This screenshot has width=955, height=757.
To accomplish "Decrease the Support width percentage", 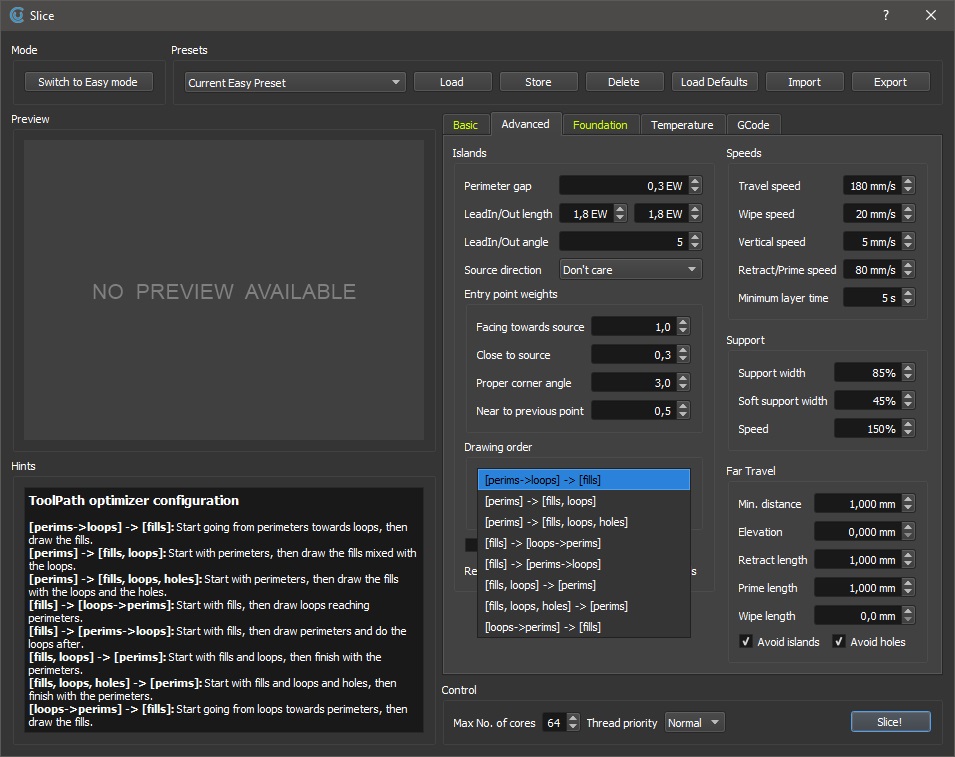I will pos(908,377).
